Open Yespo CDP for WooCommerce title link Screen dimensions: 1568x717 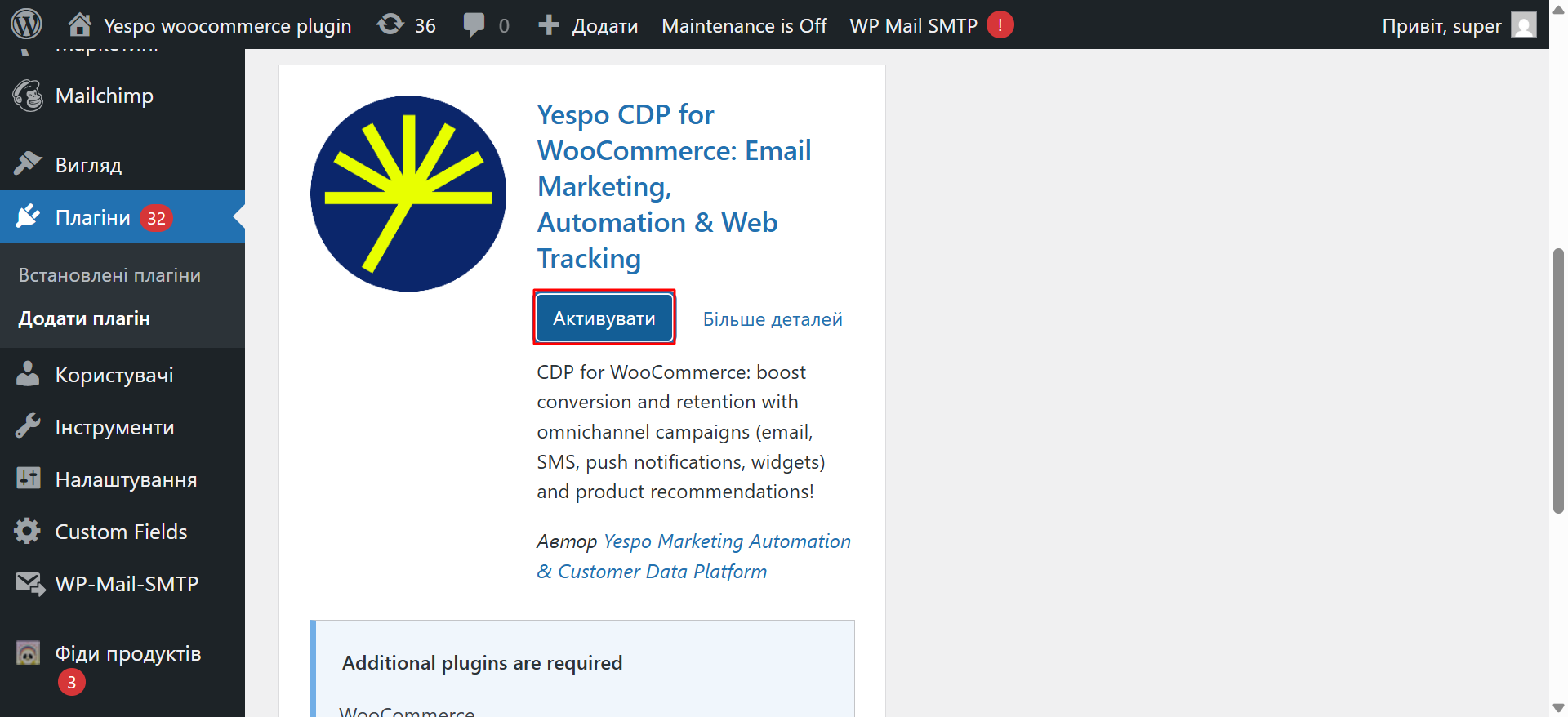coord(675,186)
